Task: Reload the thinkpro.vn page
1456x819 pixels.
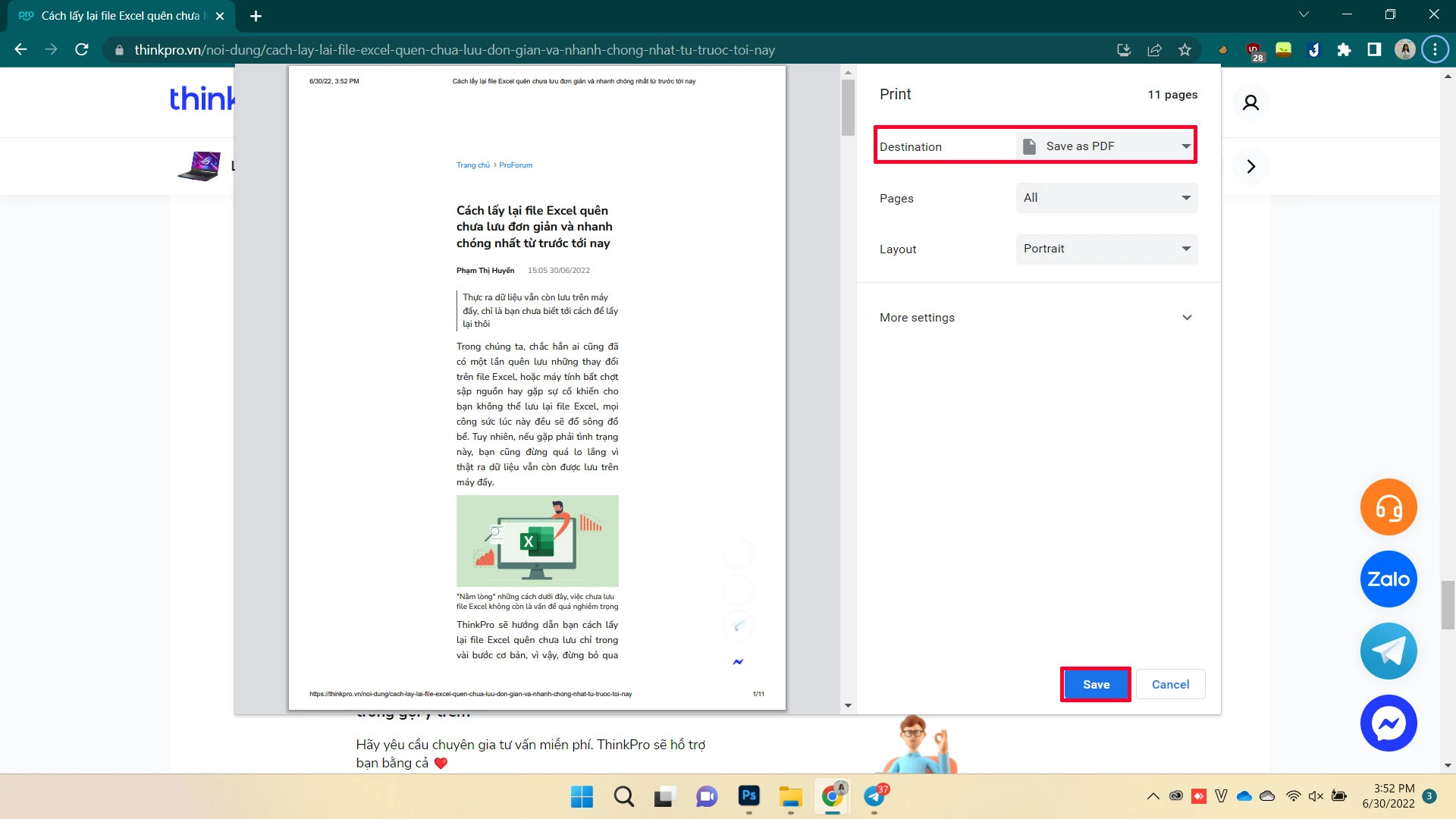Action: 82,50
